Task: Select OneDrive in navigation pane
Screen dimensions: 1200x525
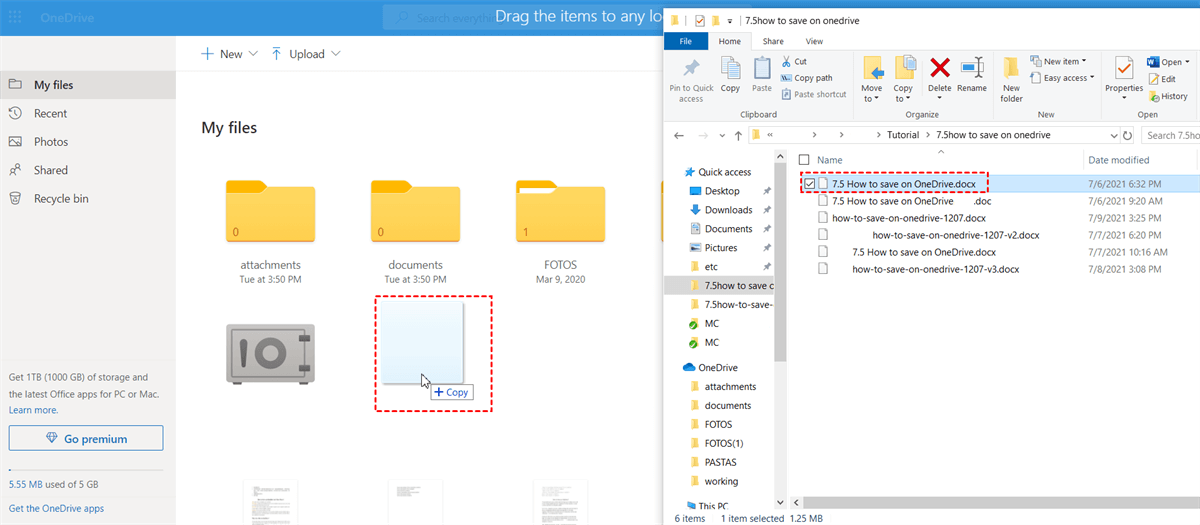Action: (710, 367)
